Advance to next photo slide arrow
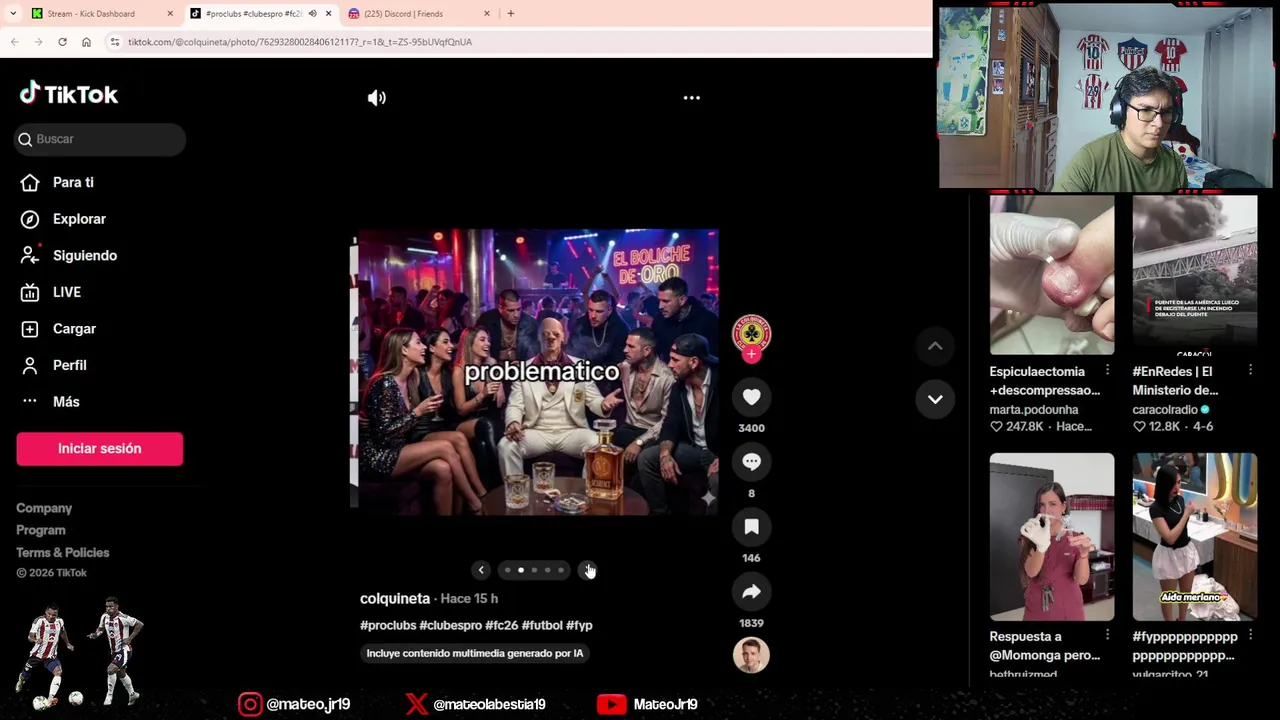This screenshot has width=1280, height=720. tap(588, 570)
